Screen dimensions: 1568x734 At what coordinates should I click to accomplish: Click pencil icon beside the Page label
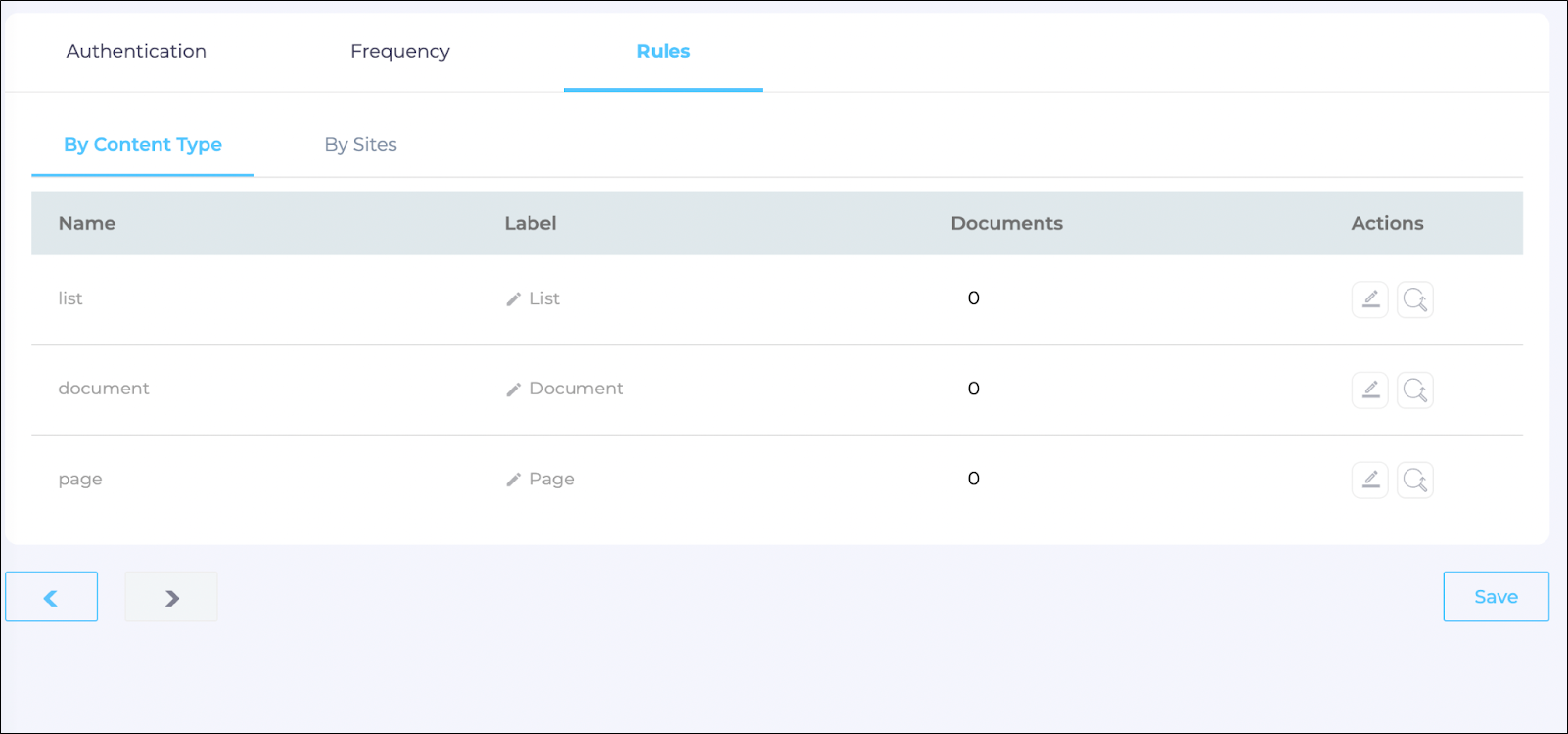tap(513, 480)
